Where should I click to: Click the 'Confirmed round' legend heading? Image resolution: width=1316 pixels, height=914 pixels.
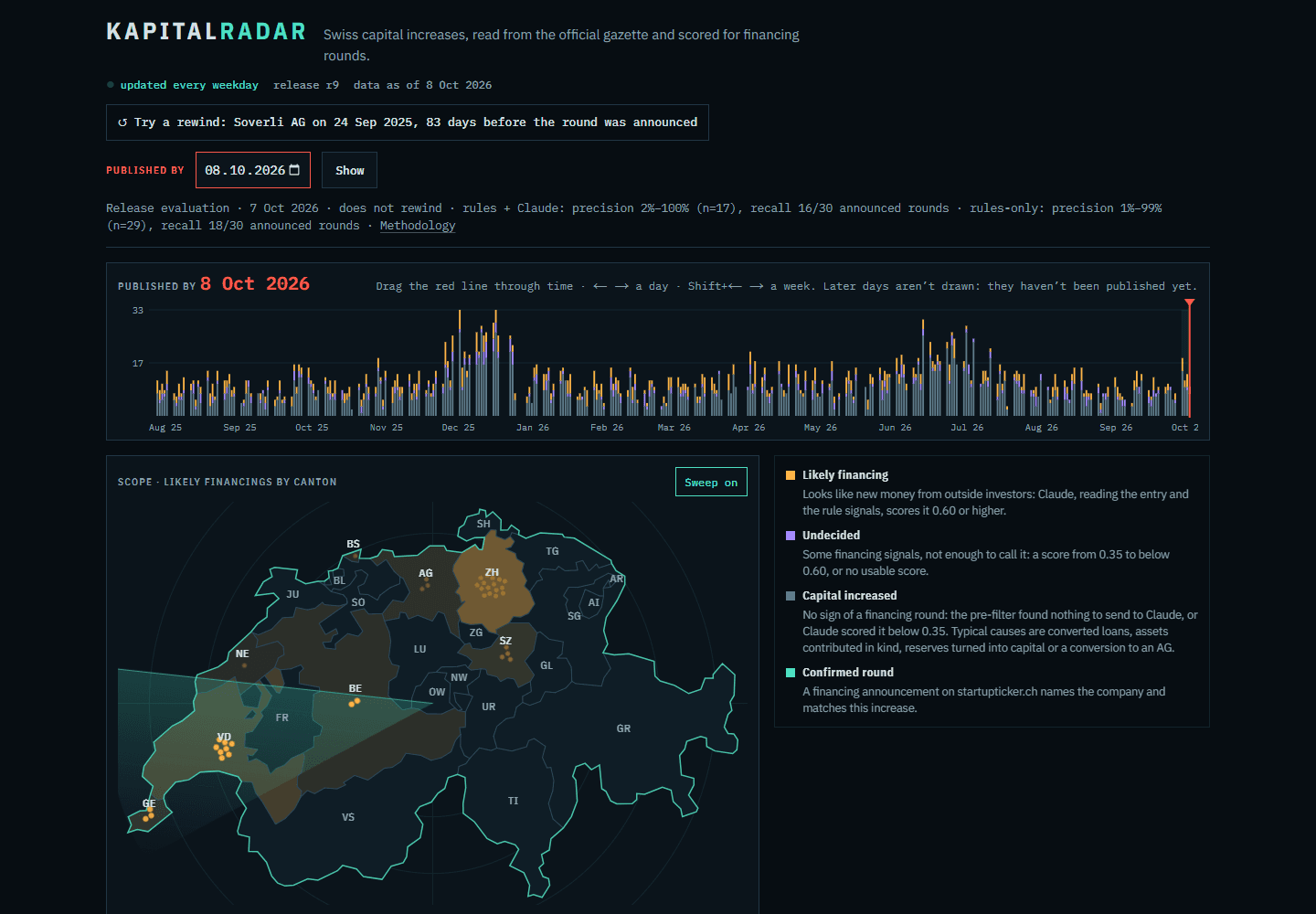pos(848,673)
